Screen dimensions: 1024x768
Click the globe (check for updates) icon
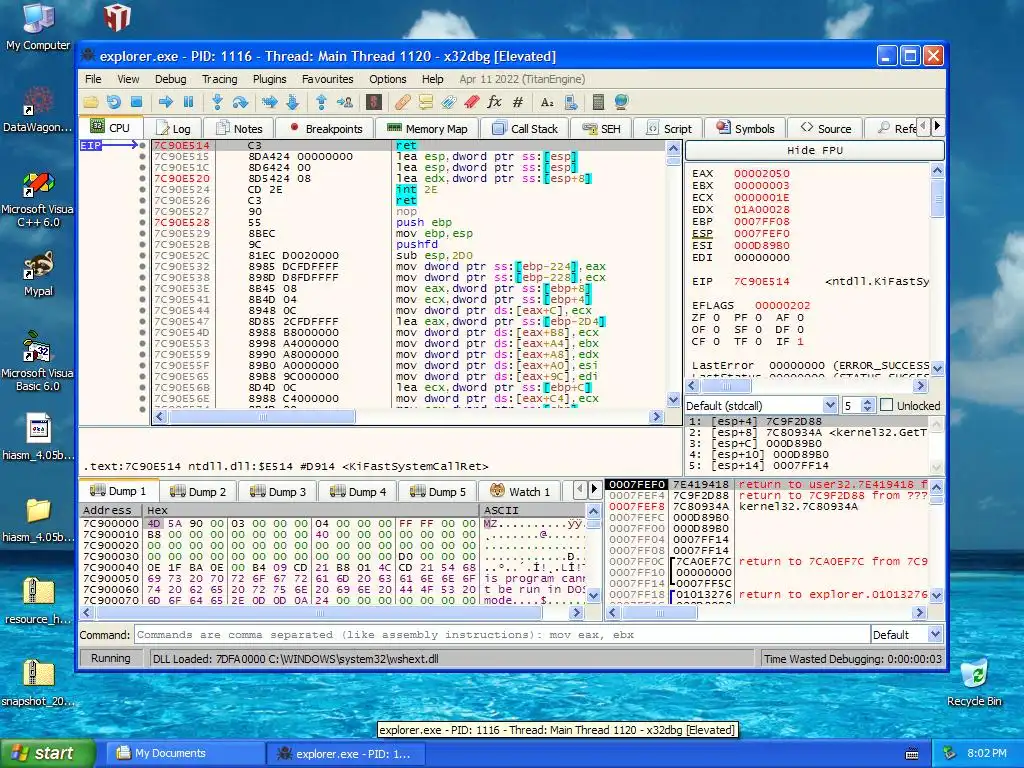[x=621, y=102]
